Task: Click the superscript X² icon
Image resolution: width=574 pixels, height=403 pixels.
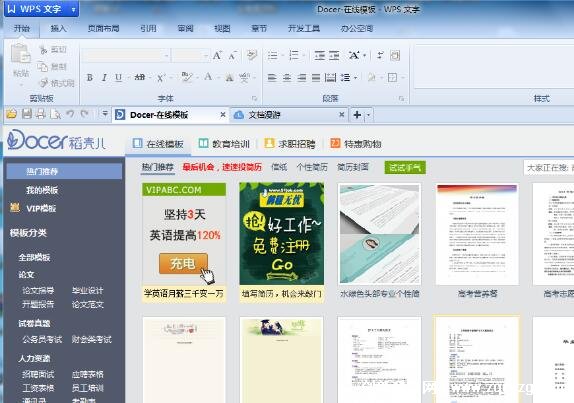Action: click(x=161, y=78)
